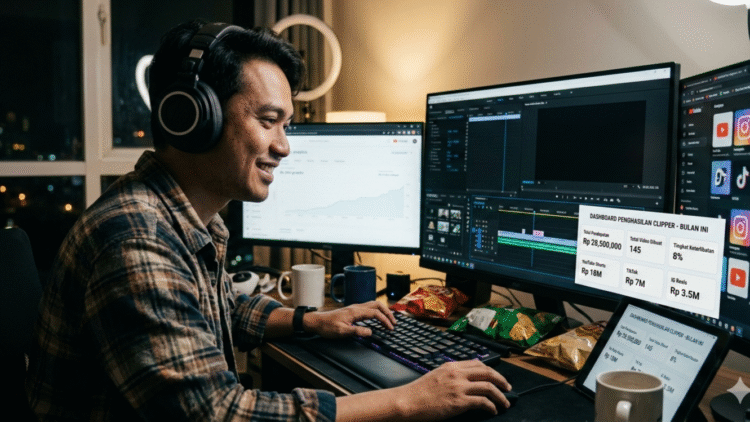The width and height of the screenshot is (750, 422).
Task: Open profile avatar on analytics monitor
Action: 415,141
